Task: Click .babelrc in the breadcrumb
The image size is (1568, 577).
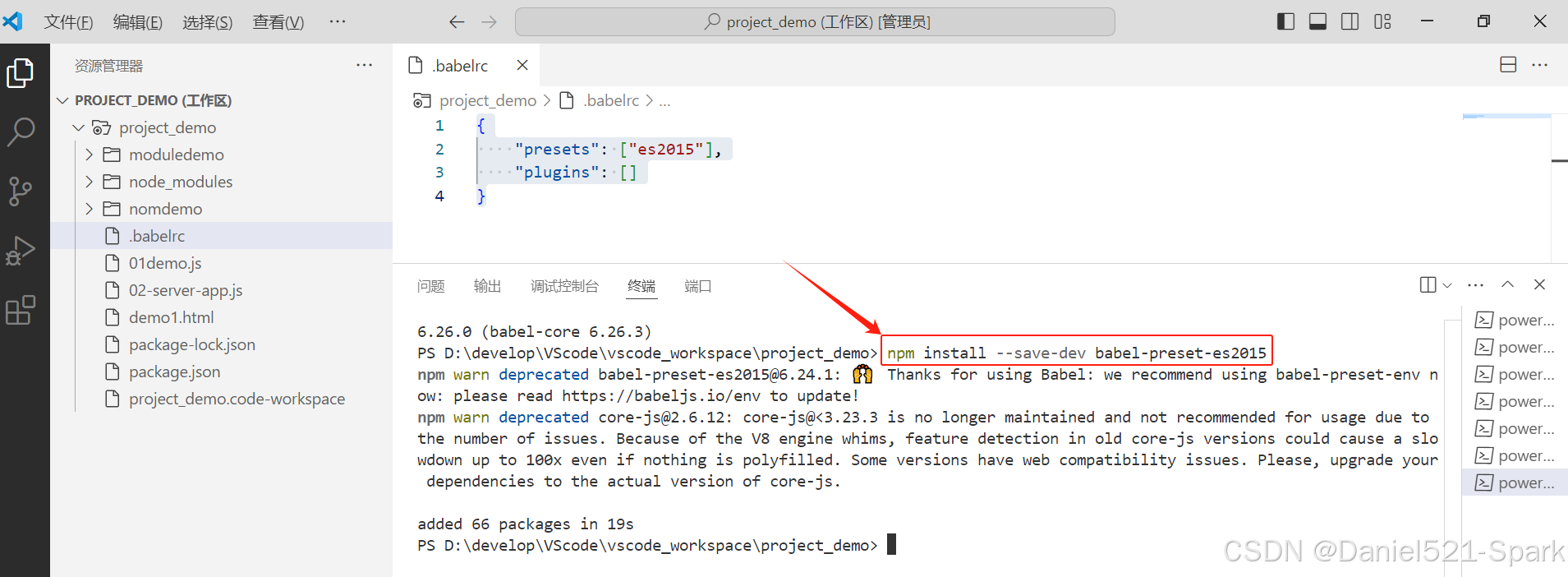Action: [x=611, y=100]
